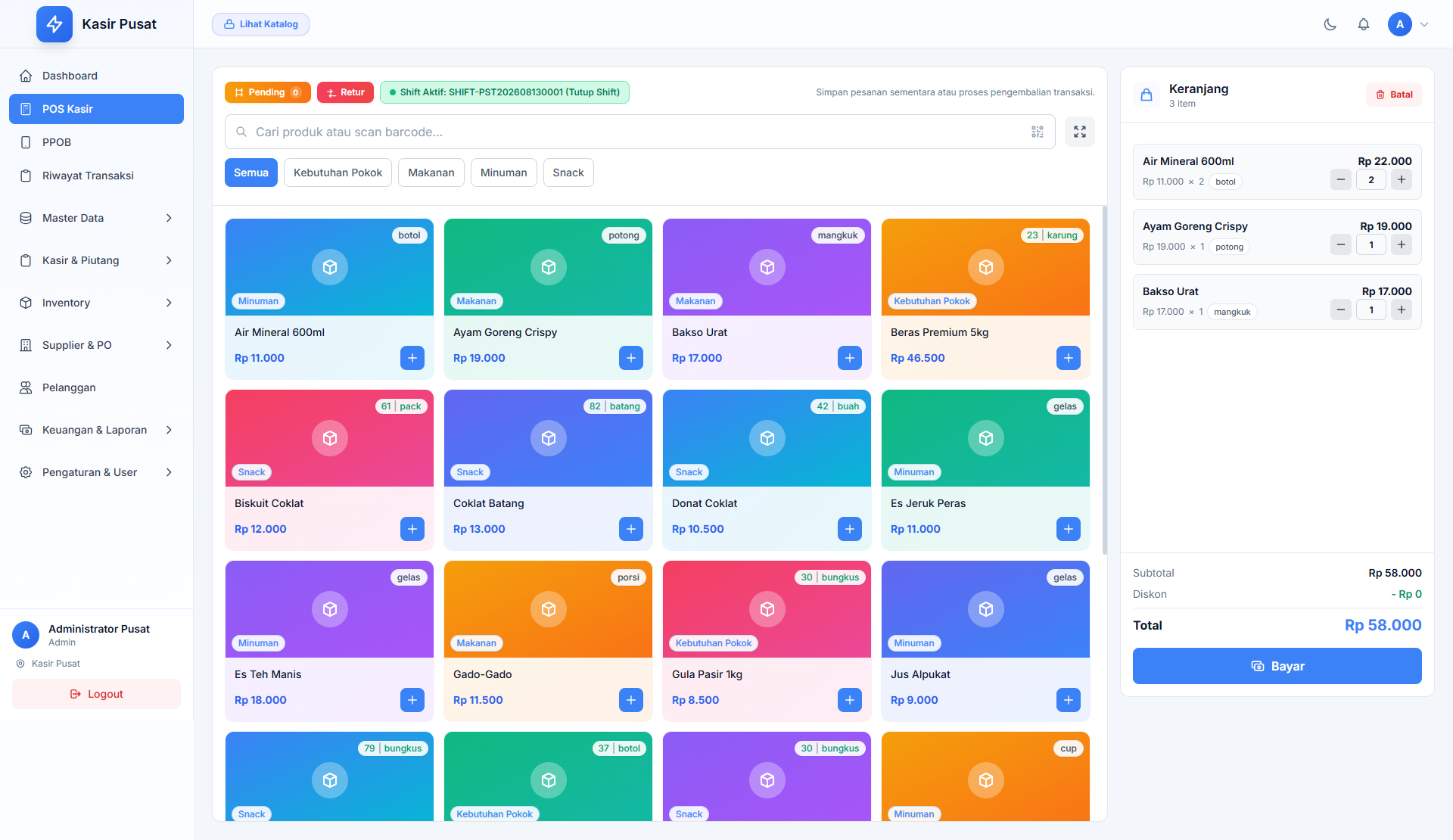Filter products by Minuman category
1453x840 pixels.
pyautogui.click(x=503, y=173)
